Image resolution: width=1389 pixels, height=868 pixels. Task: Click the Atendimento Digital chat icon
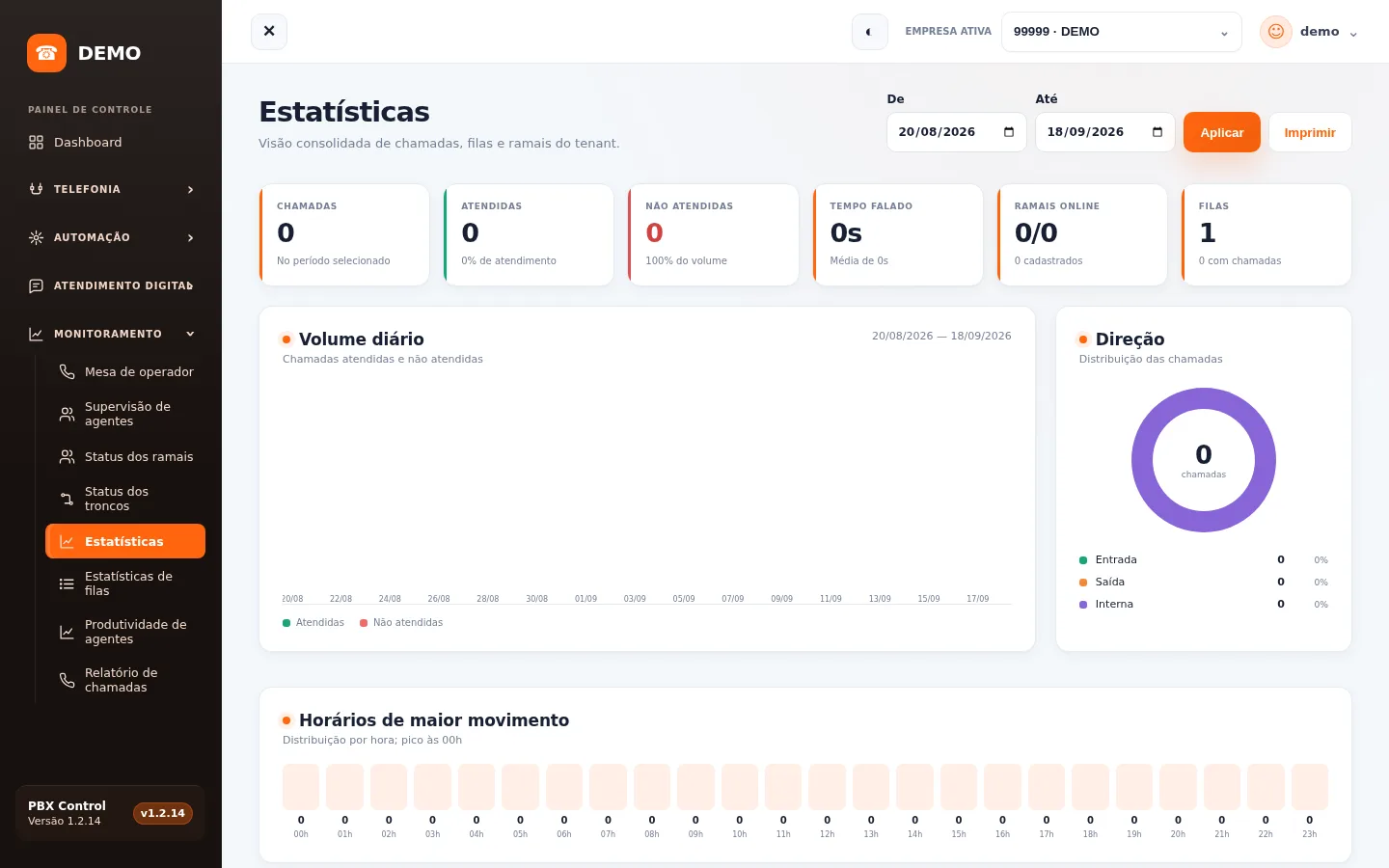[36, 285]
